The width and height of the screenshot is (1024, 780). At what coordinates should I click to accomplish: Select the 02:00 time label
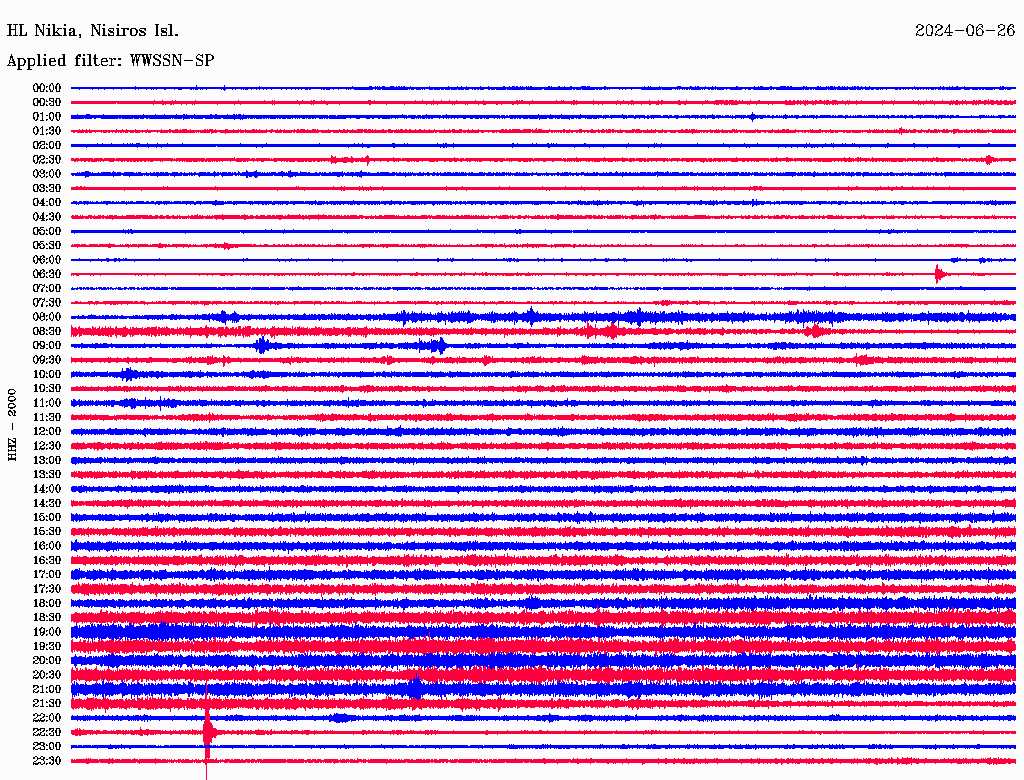pos(47,145)
